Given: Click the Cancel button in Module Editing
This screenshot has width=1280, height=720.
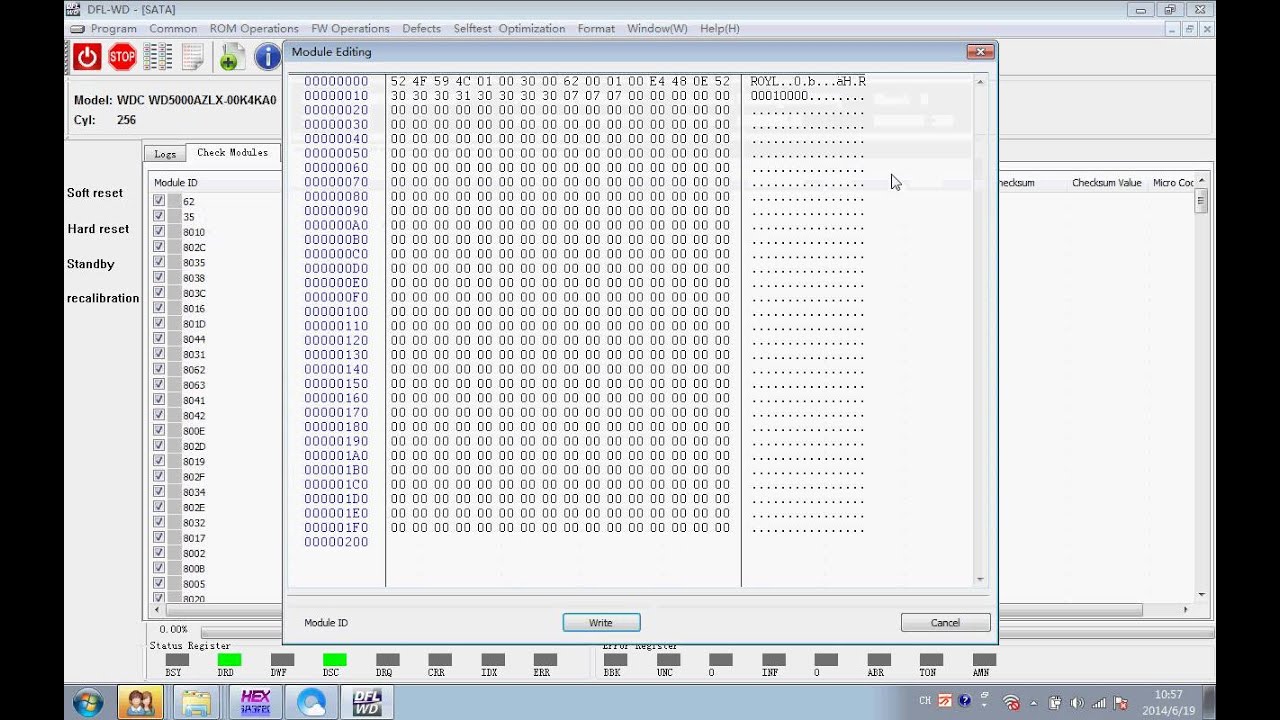Looking at the screenshot, I should coord(945,623).
